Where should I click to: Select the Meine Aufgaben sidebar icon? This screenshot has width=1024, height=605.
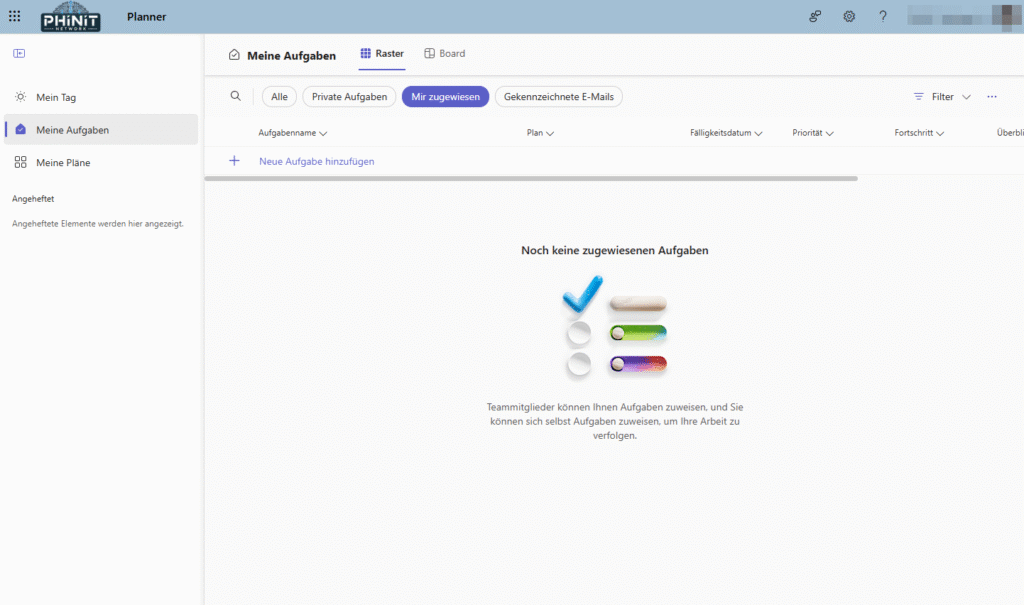click(x=19, y=129)
